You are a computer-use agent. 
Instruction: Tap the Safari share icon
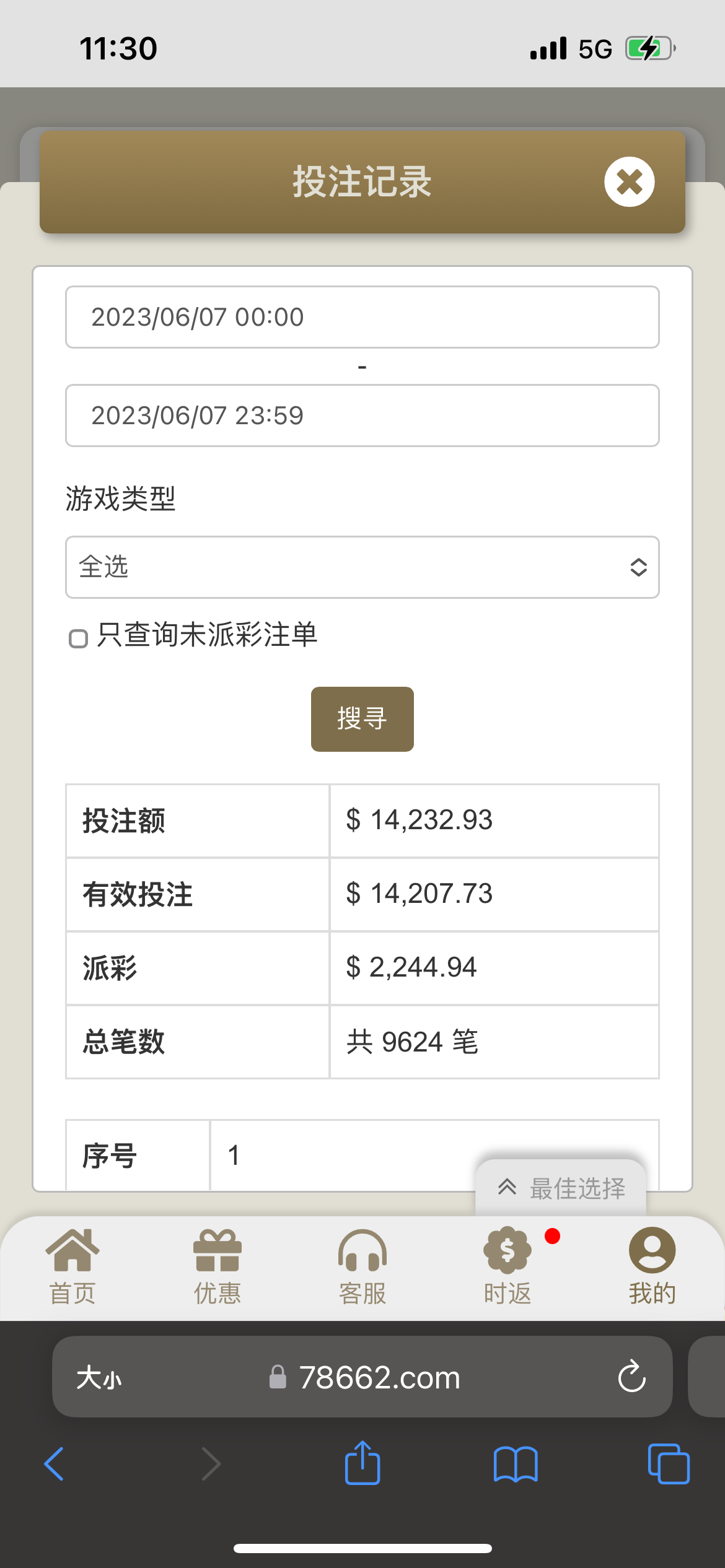362,1464
